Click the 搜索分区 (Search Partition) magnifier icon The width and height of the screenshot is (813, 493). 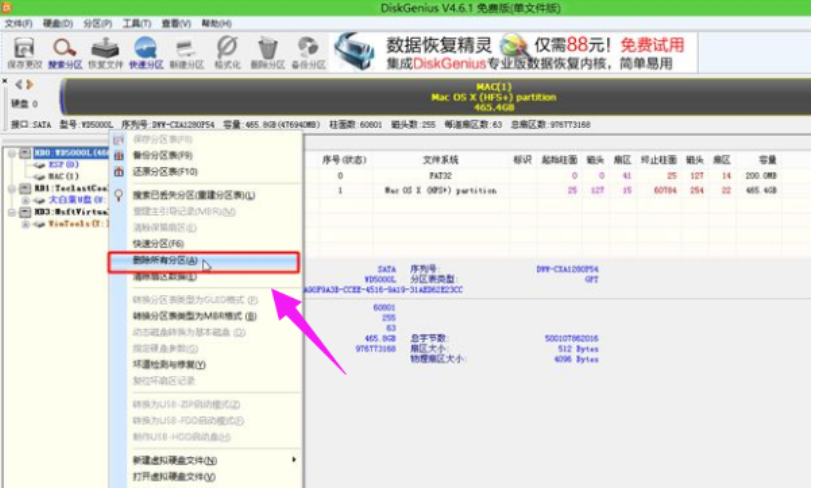tap(64, 51)
